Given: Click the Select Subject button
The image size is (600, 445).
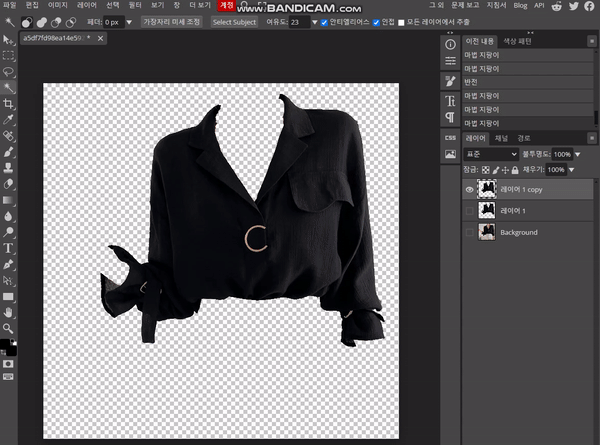Looking at the screenshot, I should click(x=234, y=22).
